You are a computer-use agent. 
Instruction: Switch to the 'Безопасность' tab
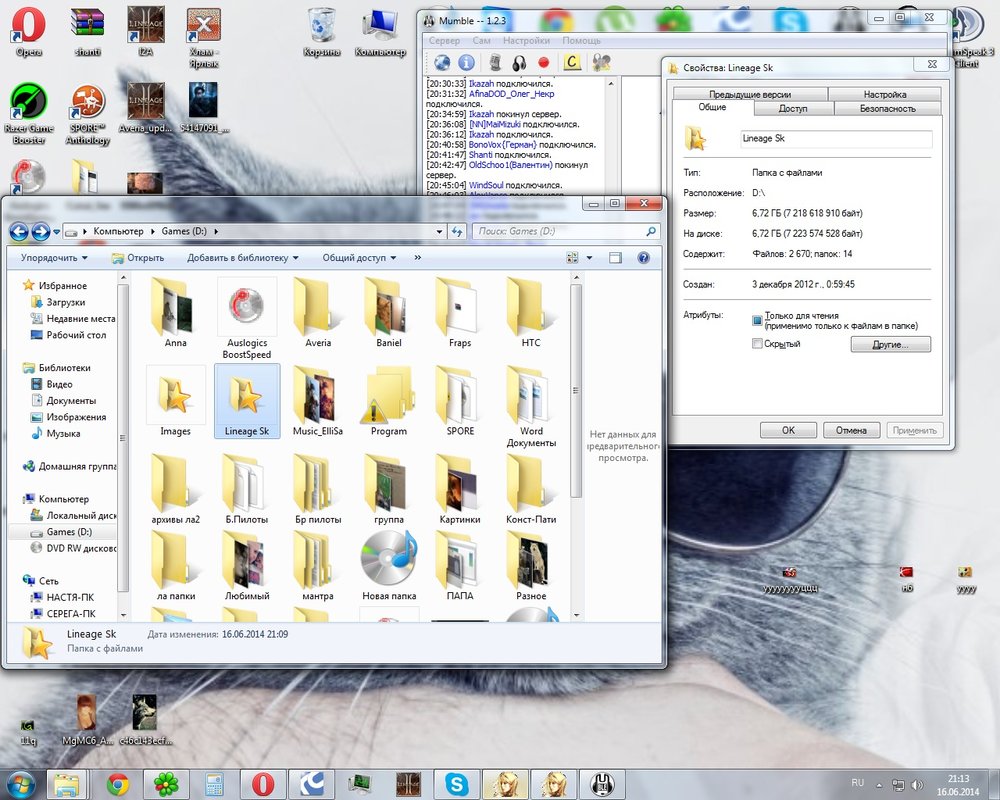point(887,108)
